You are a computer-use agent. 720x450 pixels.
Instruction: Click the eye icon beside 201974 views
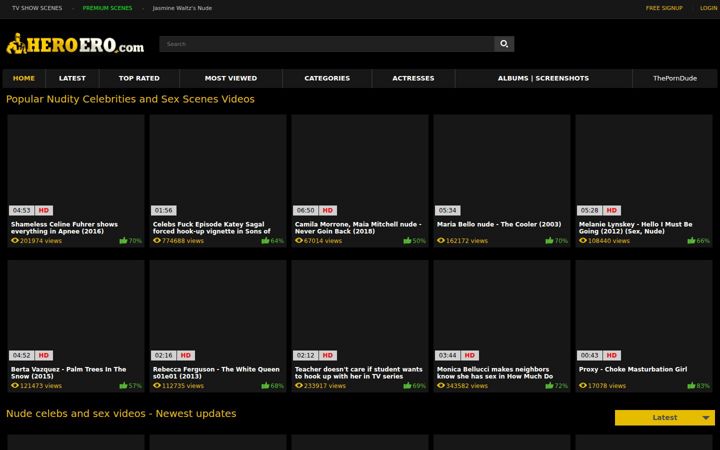point(15,241)
